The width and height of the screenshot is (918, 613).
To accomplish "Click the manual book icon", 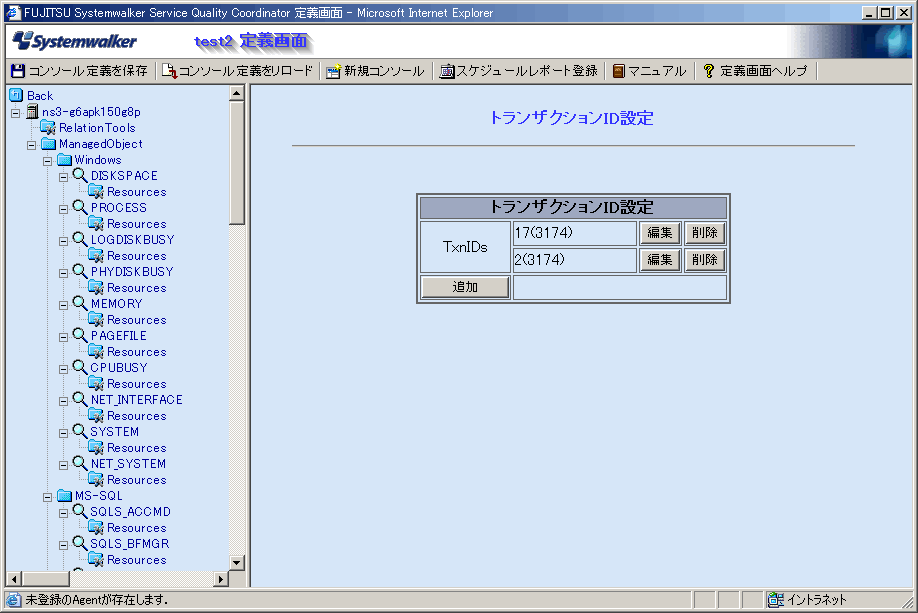I will coord(618,71).
